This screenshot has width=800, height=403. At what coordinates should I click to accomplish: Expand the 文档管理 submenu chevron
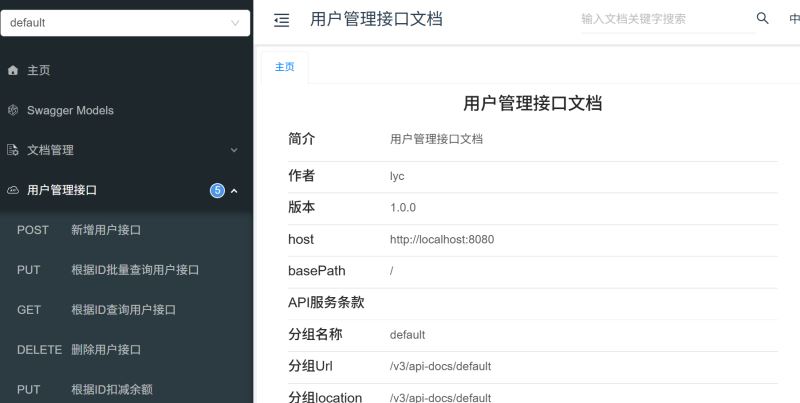click(x=234, y=150)
